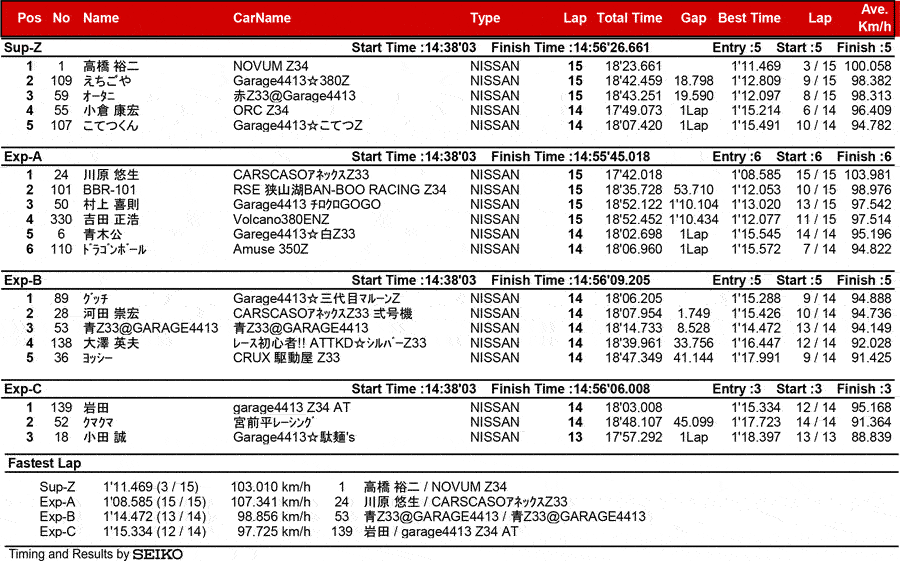This screenshot has width=900, height=561.
Task: Click car name Amuse 350Z
Action: pyautogui.click(x=270, y=249)
